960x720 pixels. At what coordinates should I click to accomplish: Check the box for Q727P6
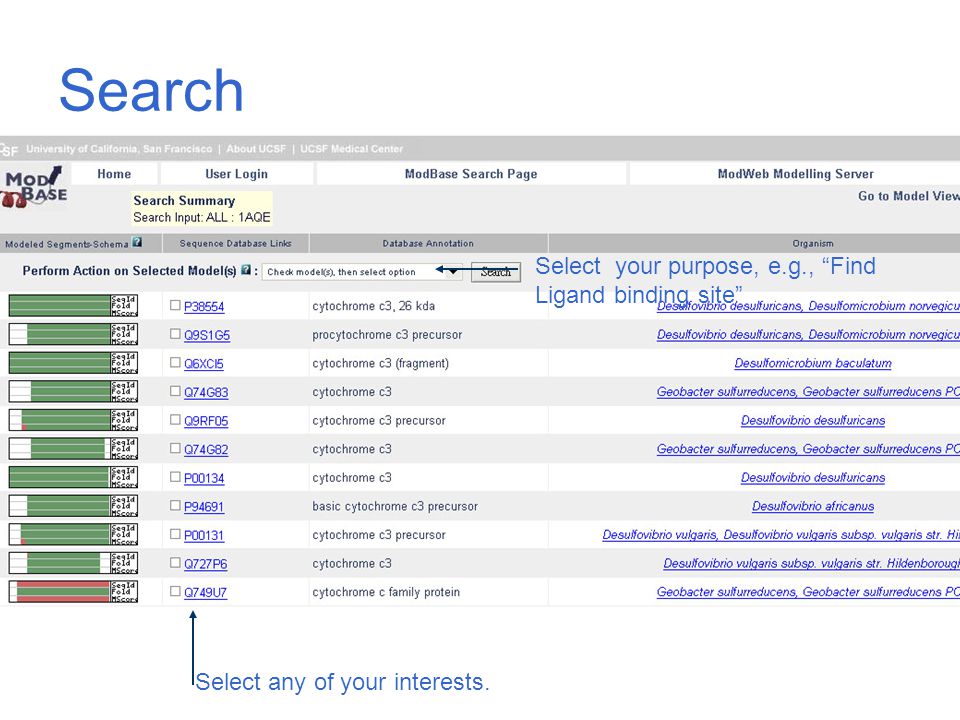175,562
